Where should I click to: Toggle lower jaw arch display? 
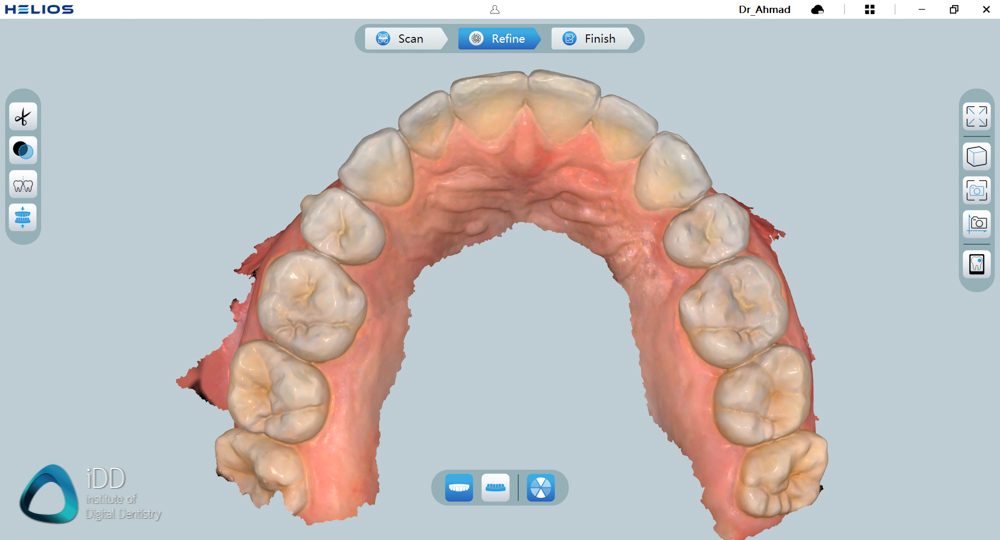495,488
